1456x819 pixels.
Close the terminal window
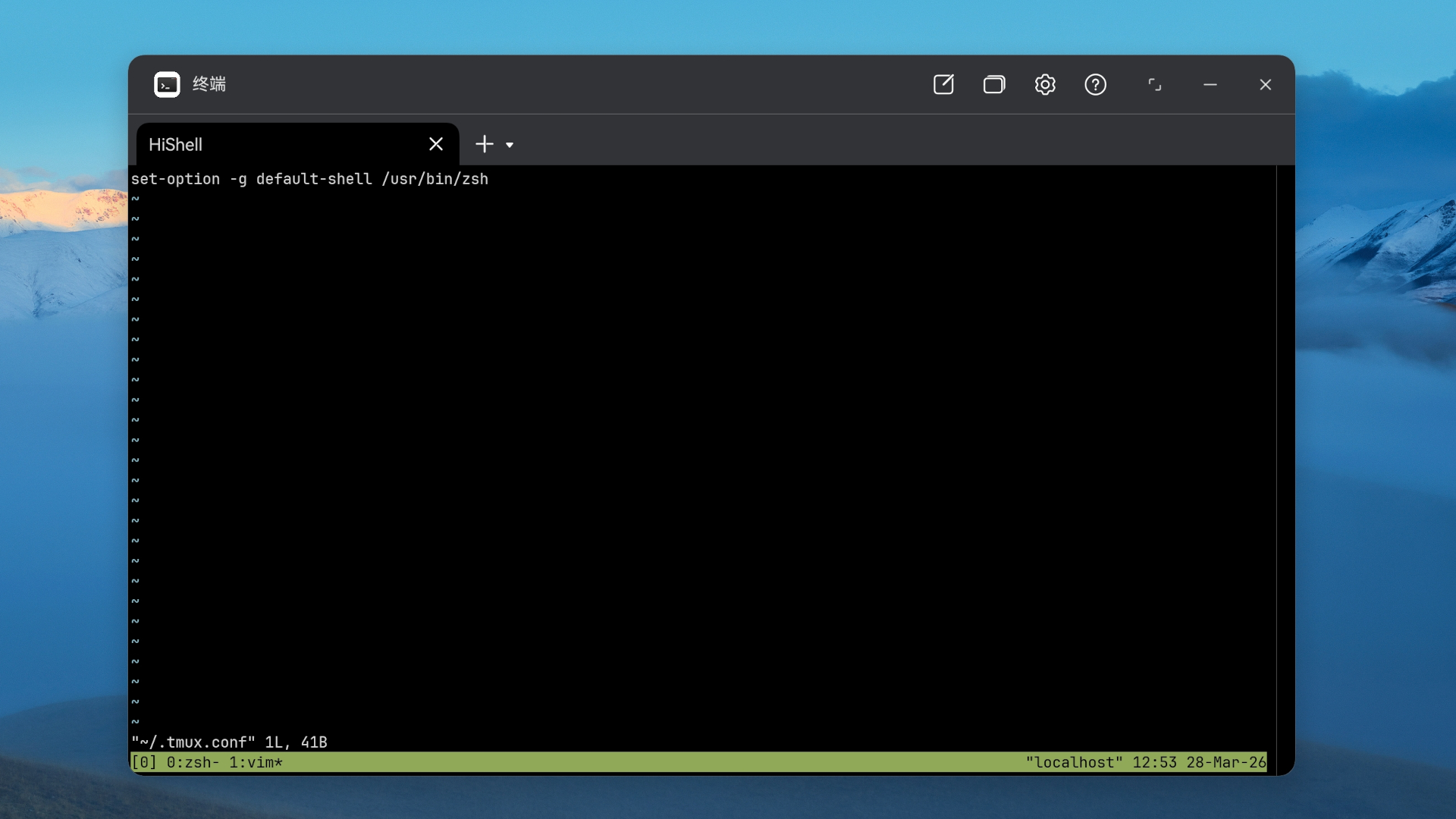pos(1265,84)
